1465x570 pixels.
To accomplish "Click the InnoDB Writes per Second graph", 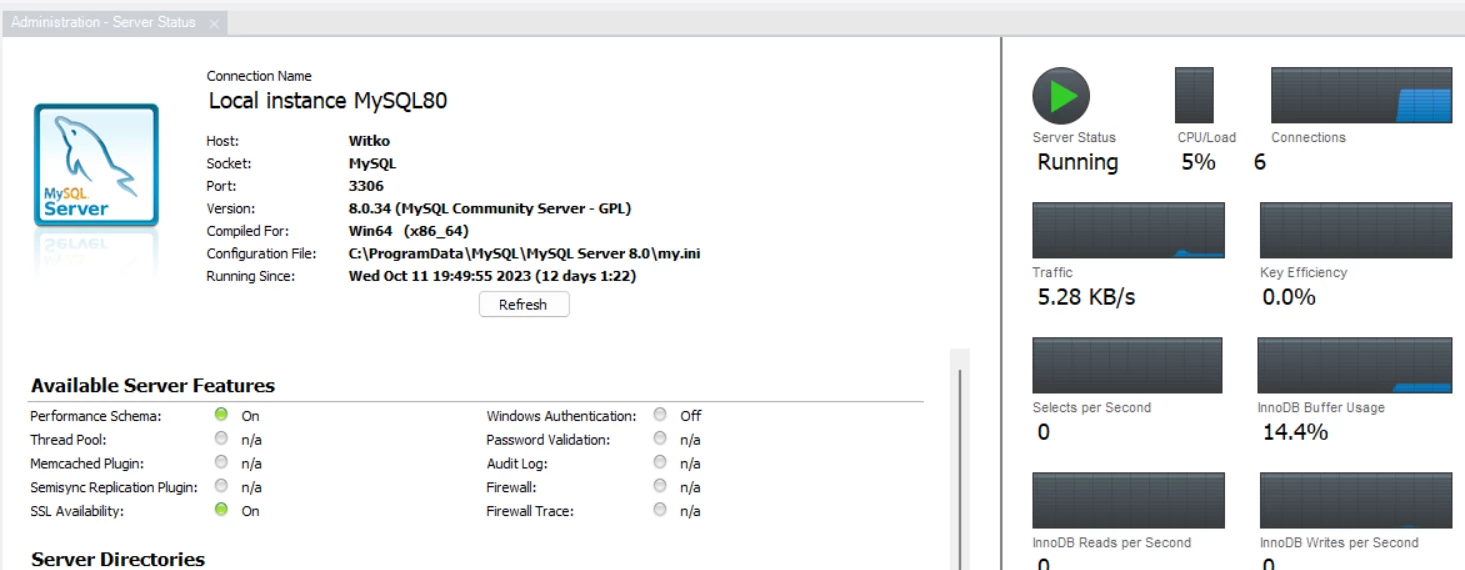I will click(1356, 500).
